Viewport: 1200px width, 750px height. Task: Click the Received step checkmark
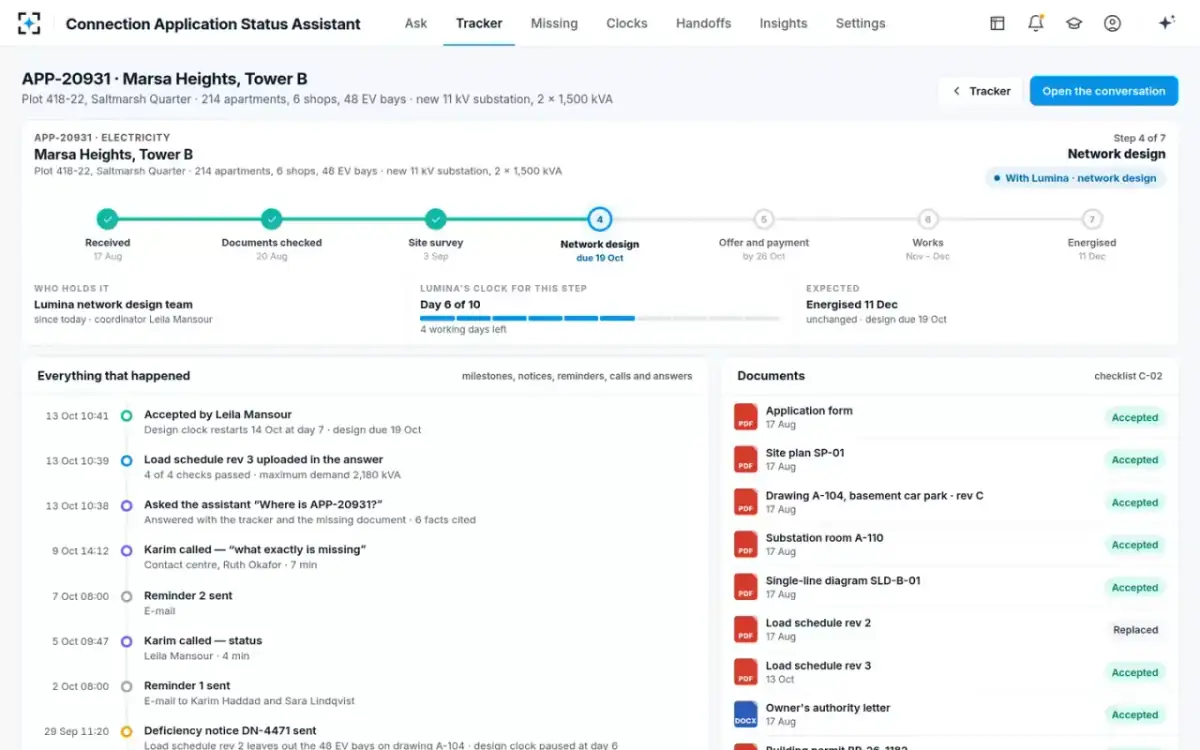107,219
